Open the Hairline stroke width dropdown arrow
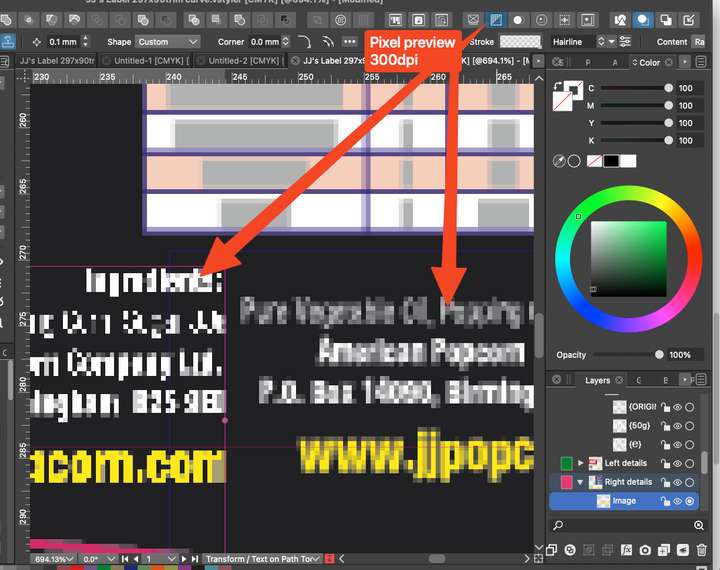This screenshot has height=570, width=720. [612, 42]
